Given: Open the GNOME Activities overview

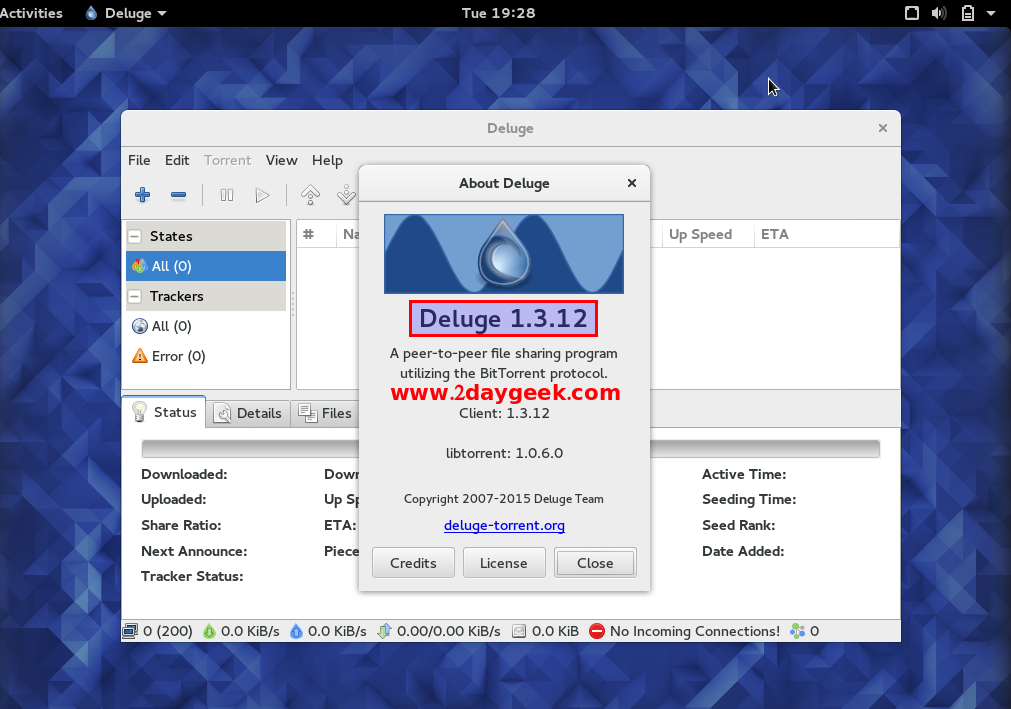Looking at the screenshot, I should click(x=31, y=13).
